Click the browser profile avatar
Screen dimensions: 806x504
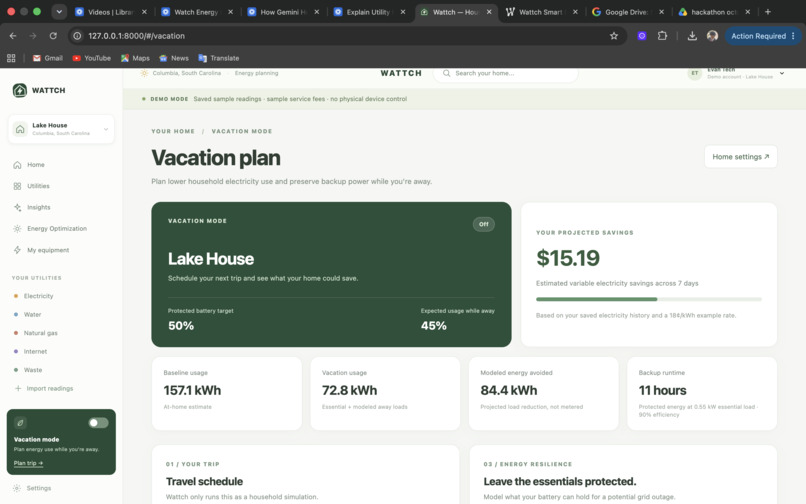(712, 36)
